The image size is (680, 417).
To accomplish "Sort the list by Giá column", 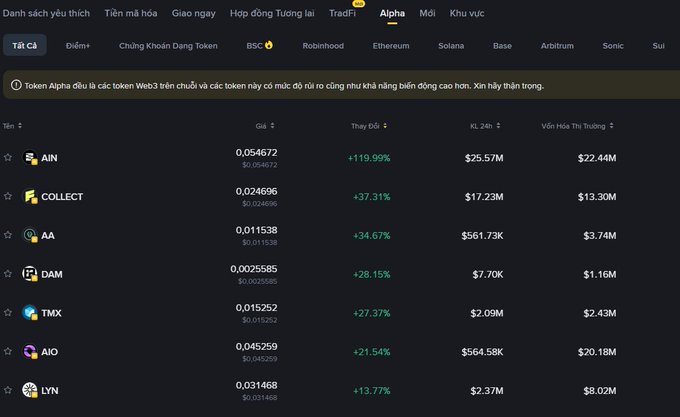I will point(265,126).
